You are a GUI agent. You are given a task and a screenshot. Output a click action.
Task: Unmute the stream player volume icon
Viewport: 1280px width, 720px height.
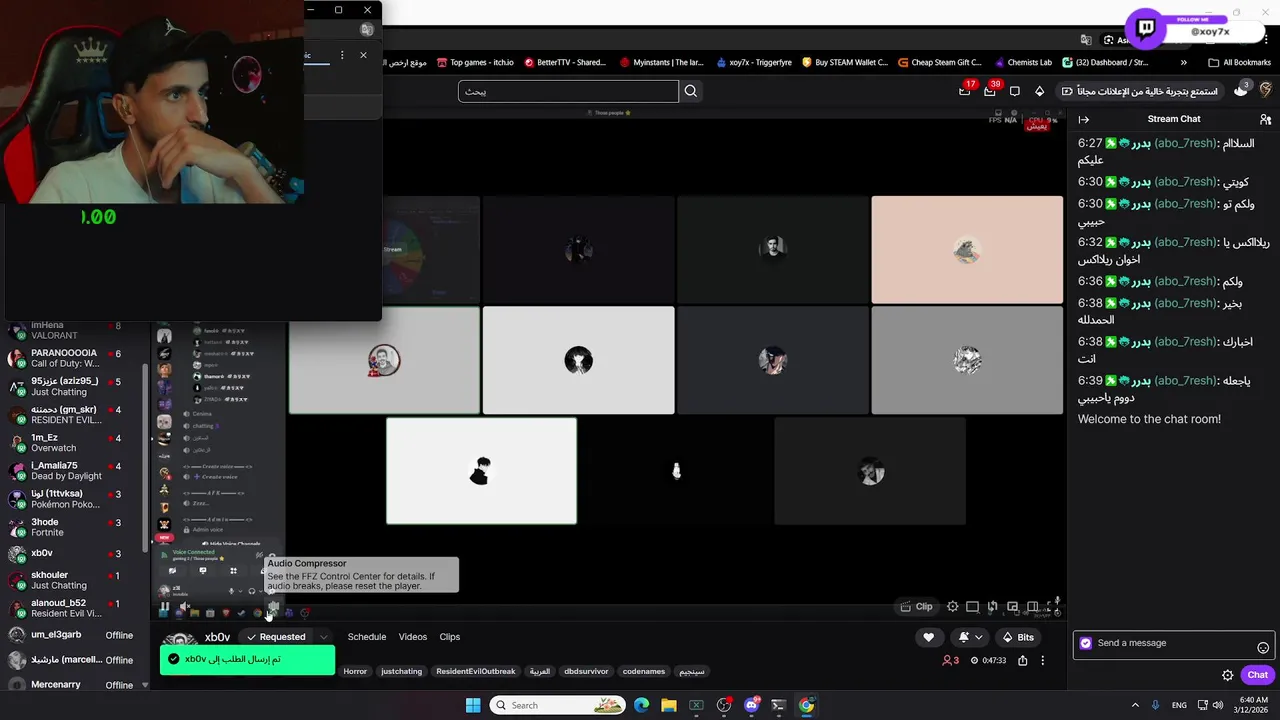(x=184, y=607)
